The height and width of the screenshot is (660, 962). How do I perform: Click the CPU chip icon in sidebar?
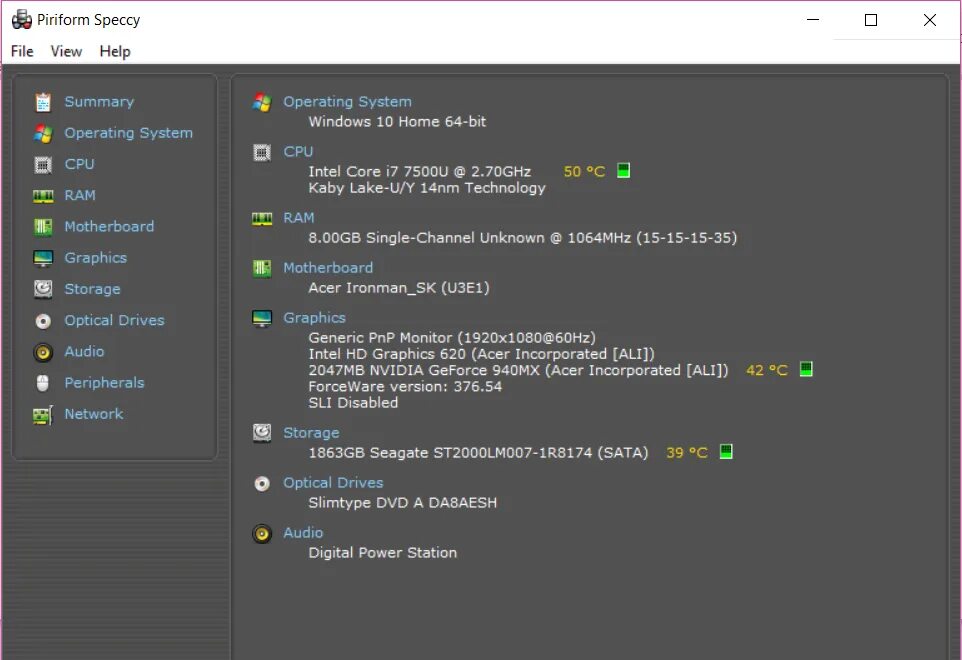(x=43, y=164)
